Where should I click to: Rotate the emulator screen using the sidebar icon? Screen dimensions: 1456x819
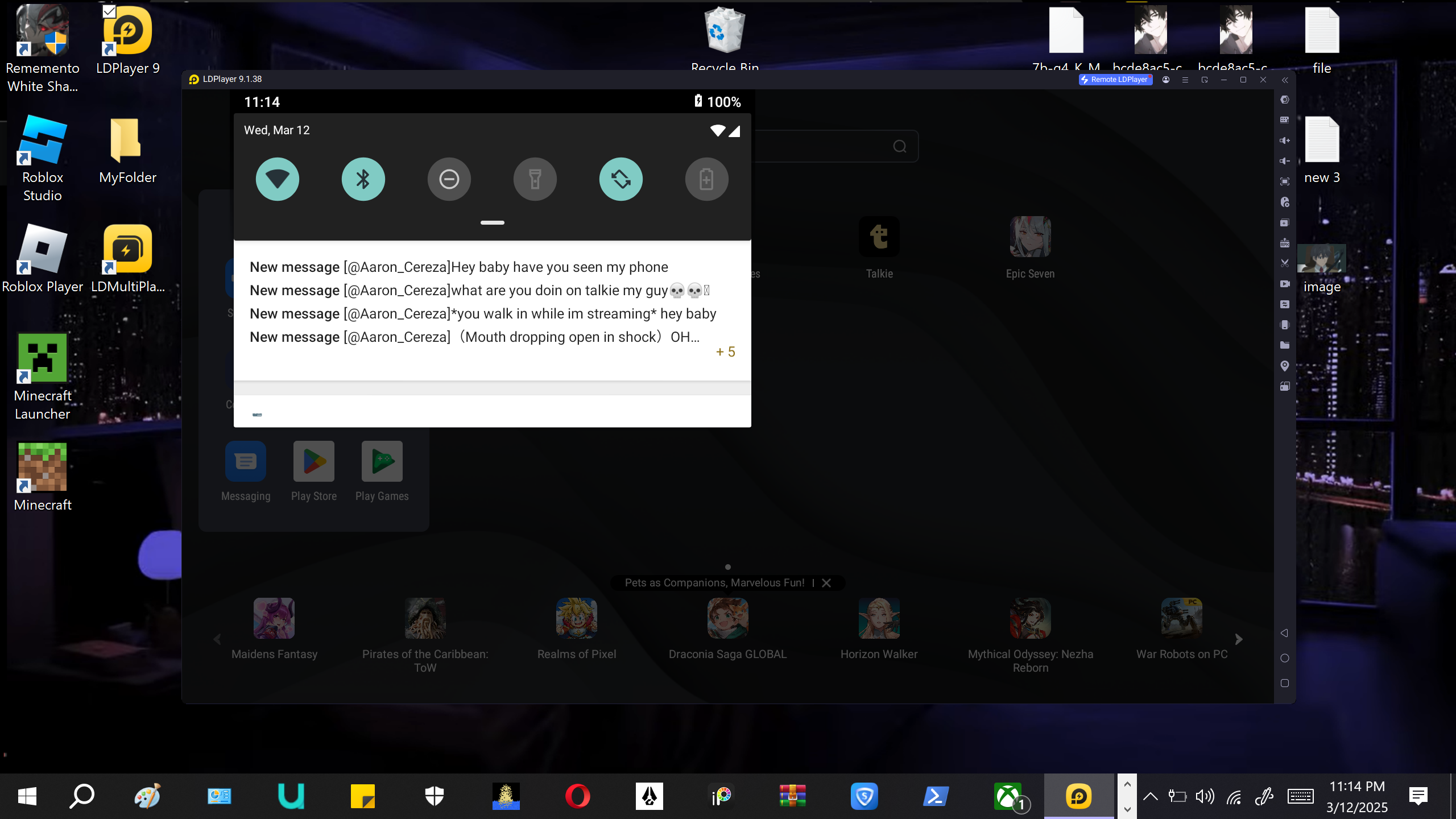(x=1284, y=386)
